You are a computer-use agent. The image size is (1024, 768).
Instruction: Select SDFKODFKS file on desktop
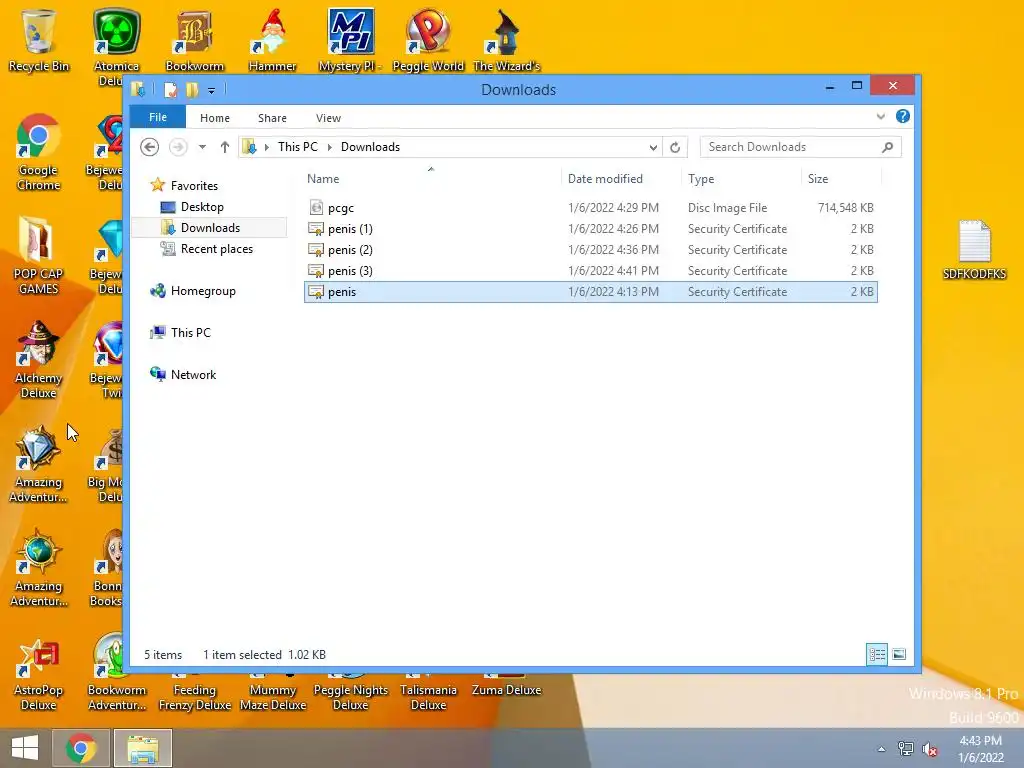974,250
